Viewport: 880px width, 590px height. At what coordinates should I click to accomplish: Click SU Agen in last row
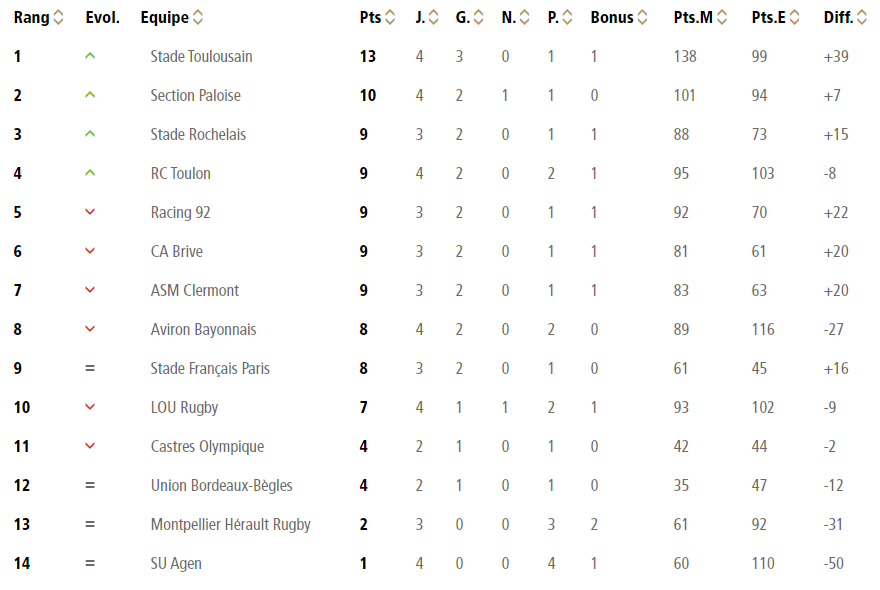click(176, 564)
